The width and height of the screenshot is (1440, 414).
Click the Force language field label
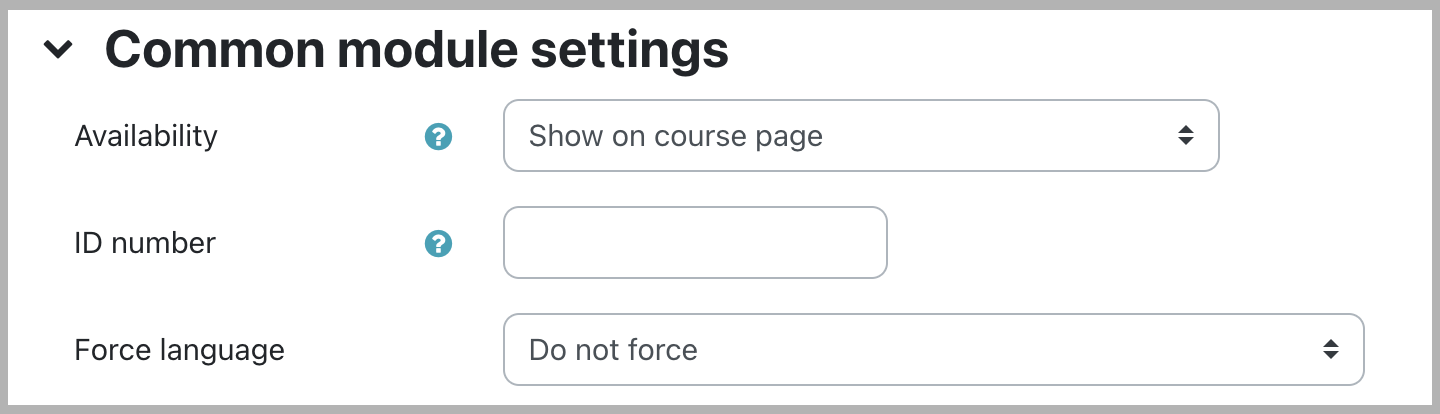coord(180,350)
